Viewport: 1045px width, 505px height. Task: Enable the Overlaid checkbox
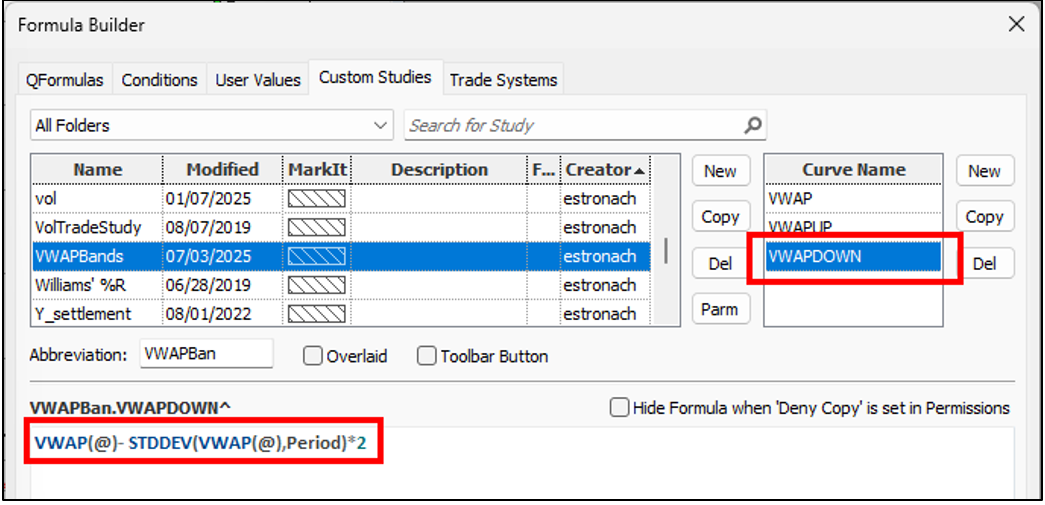coord(312,356)
